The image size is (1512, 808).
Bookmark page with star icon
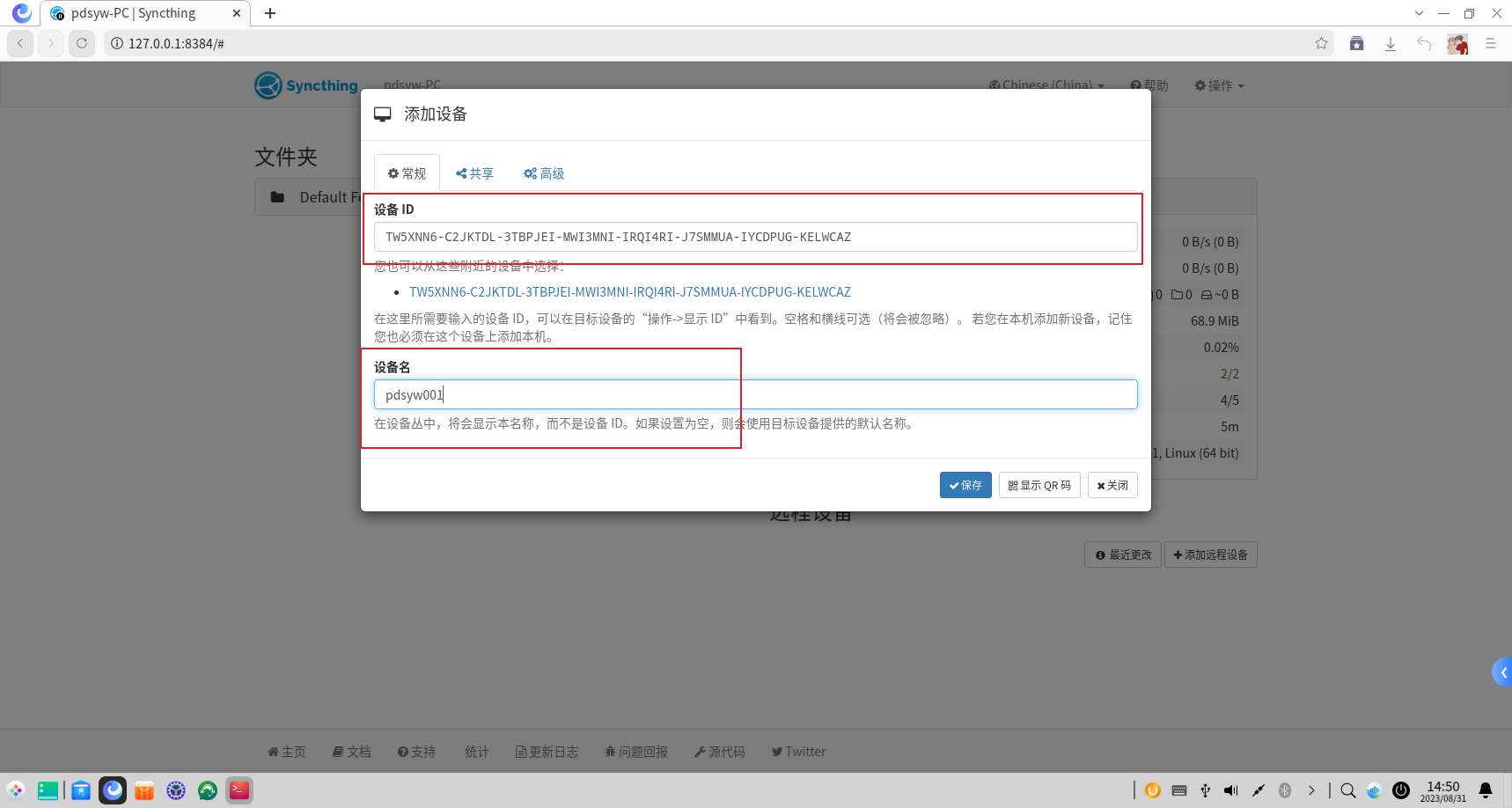click(x=1321, y=43)
